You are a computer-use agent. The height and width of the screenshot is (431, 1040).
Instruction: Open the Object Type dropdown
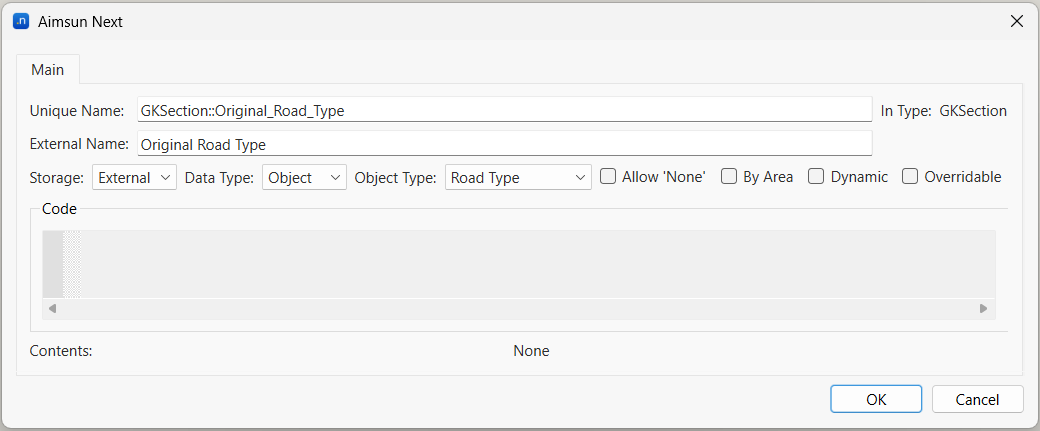pyautogui.click(x=518, y=177)
